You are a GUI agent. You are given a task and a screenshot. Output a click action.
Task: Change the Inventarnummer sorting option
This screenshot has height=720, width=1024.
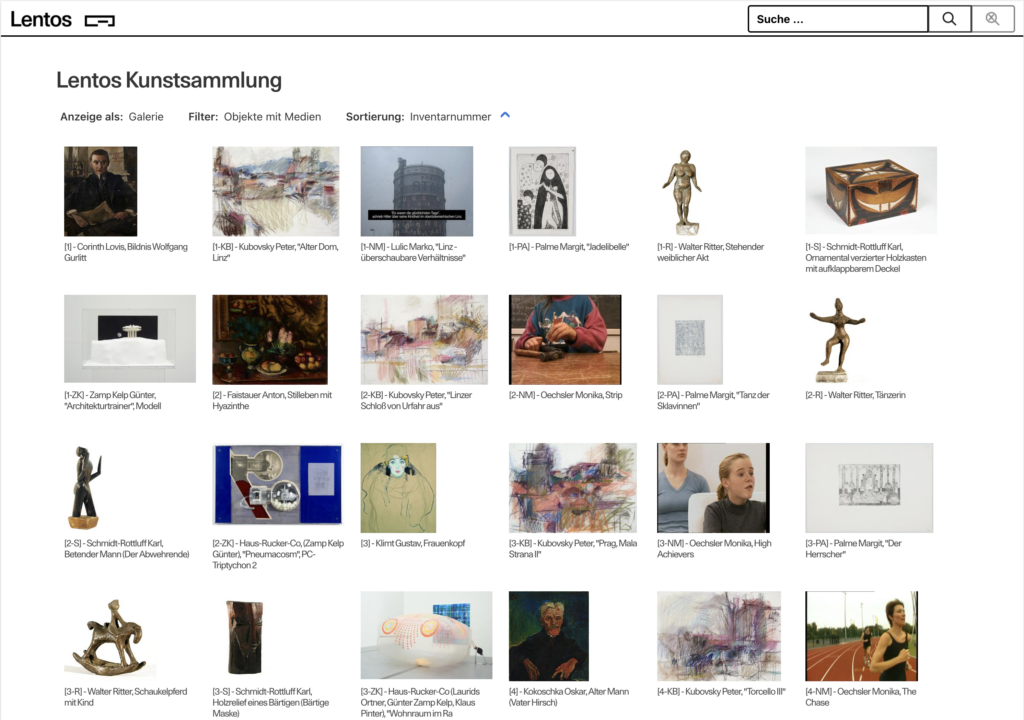tap(450, 117)
